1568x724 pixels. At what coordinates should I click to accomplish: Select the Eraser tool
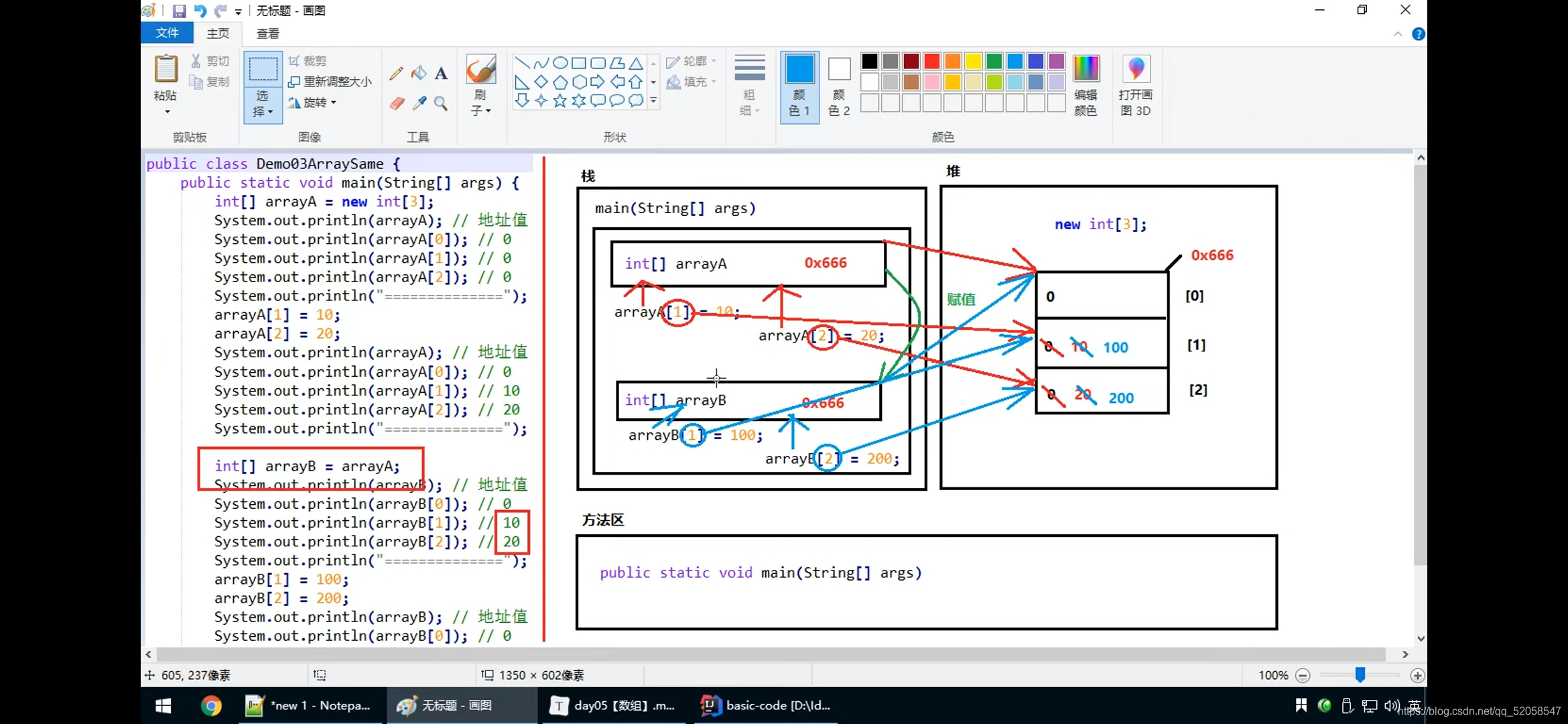397,103
